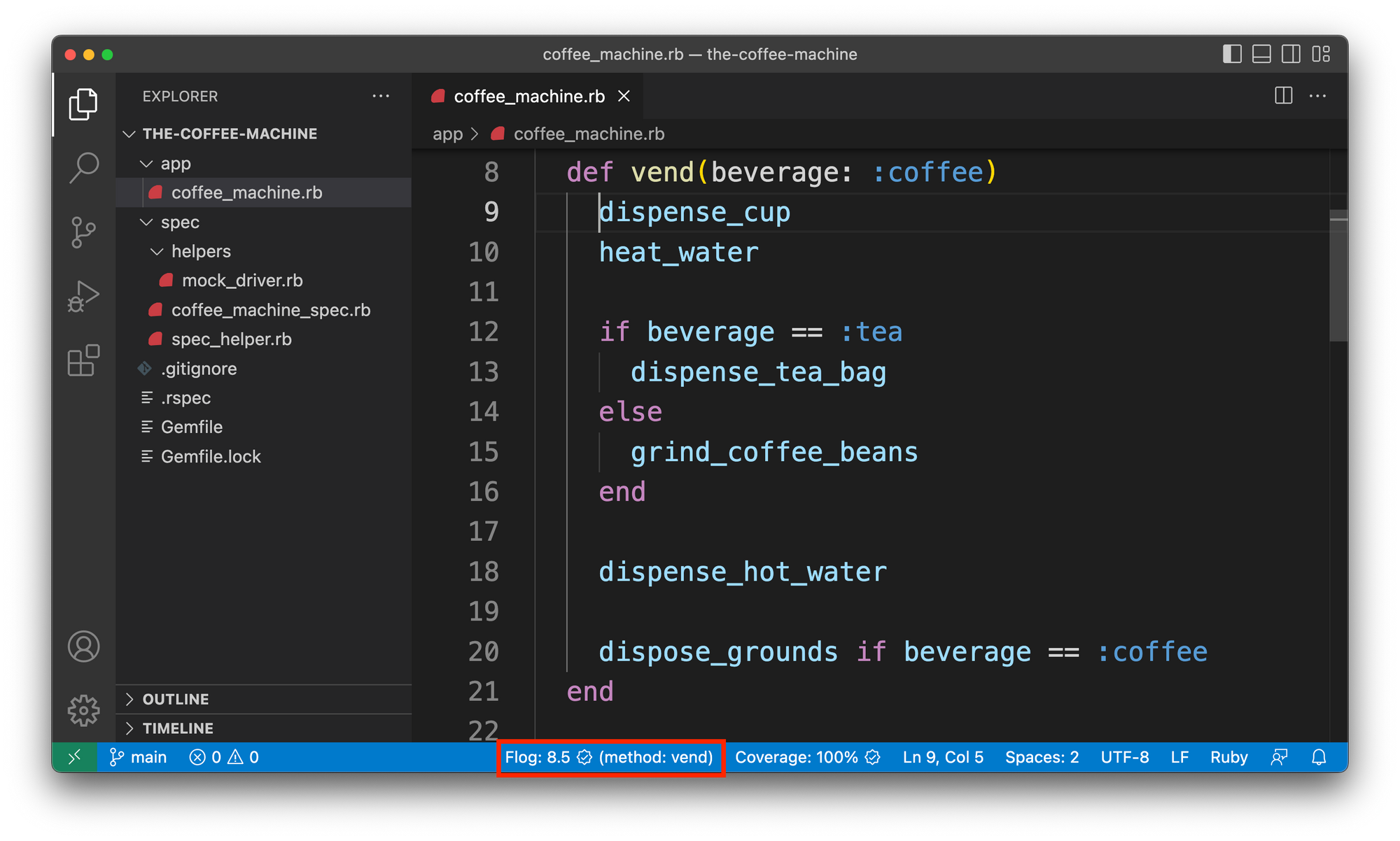The height and width of the screenshot is (841, 1400).
Task: Open mock_driver.rb in the file tree
Action: (x=241, y=281)
